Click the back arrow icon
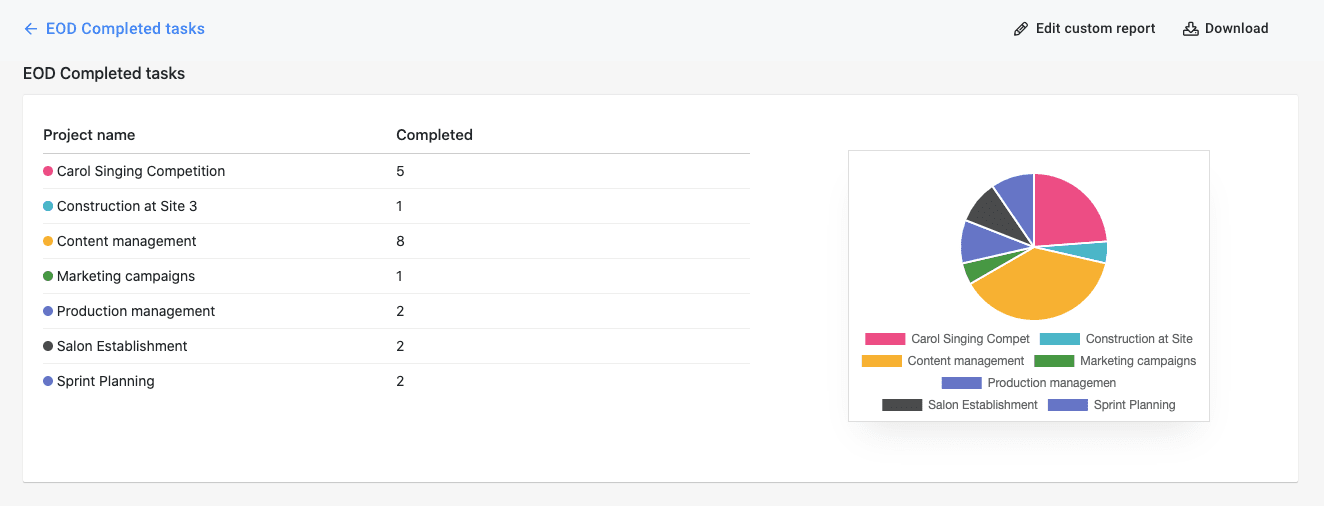Image resolution: width=1324 pixels, height=506 pixels. coord(31,29)
